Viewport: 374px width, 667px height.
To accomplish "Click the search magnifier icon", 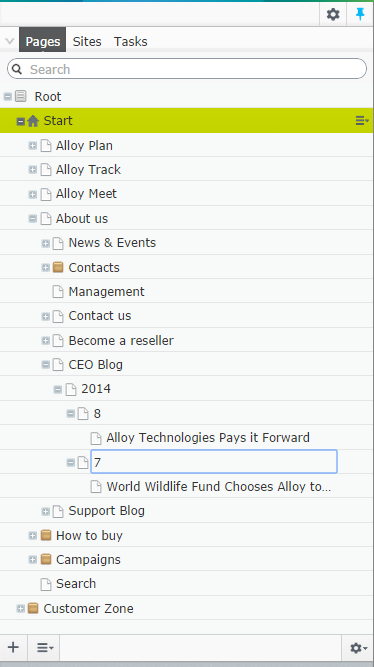I will pos(17,69).
